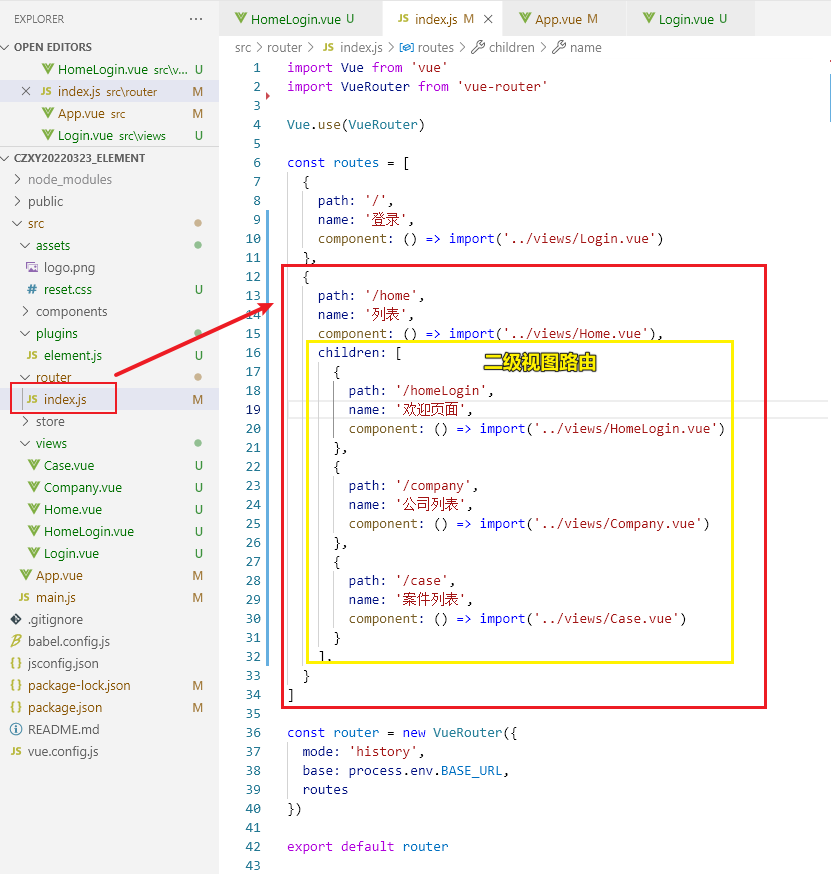Close index.js editor tab

pyautogui.click(x=488, y=19)
